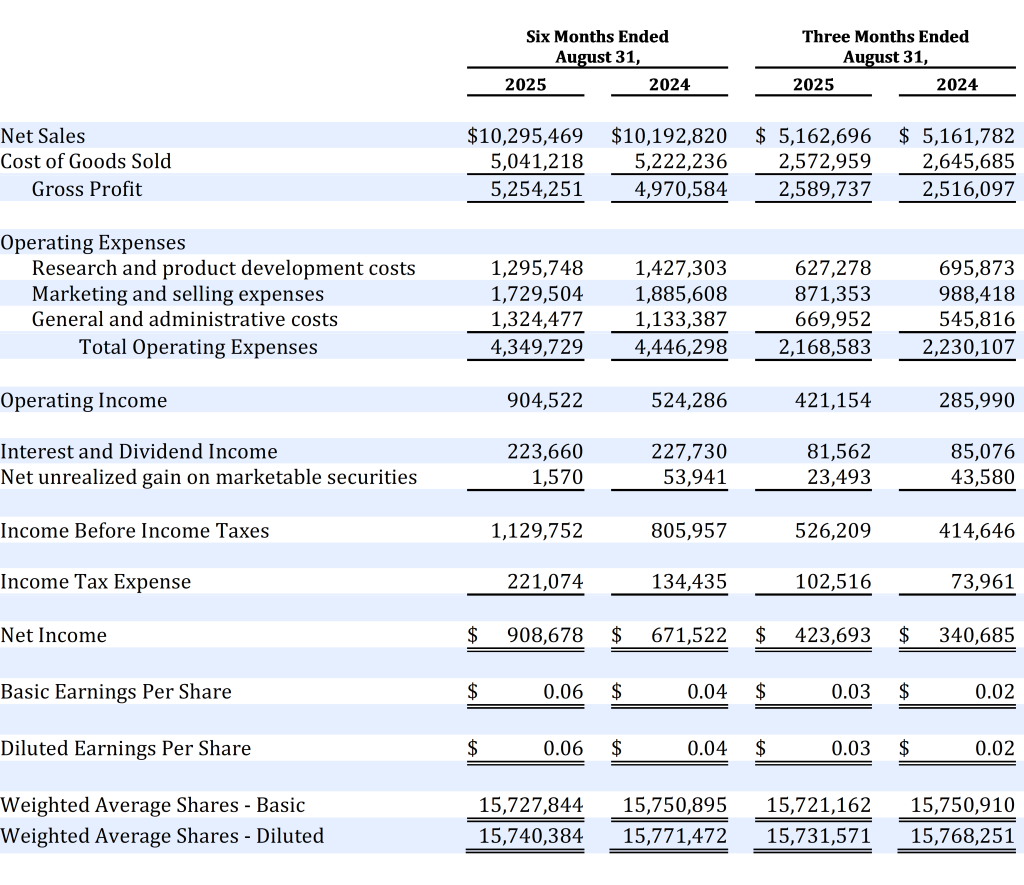The image size is (1024, 885).
Task: Select the Income Before Income Taxes label
Action: (135, 531)
